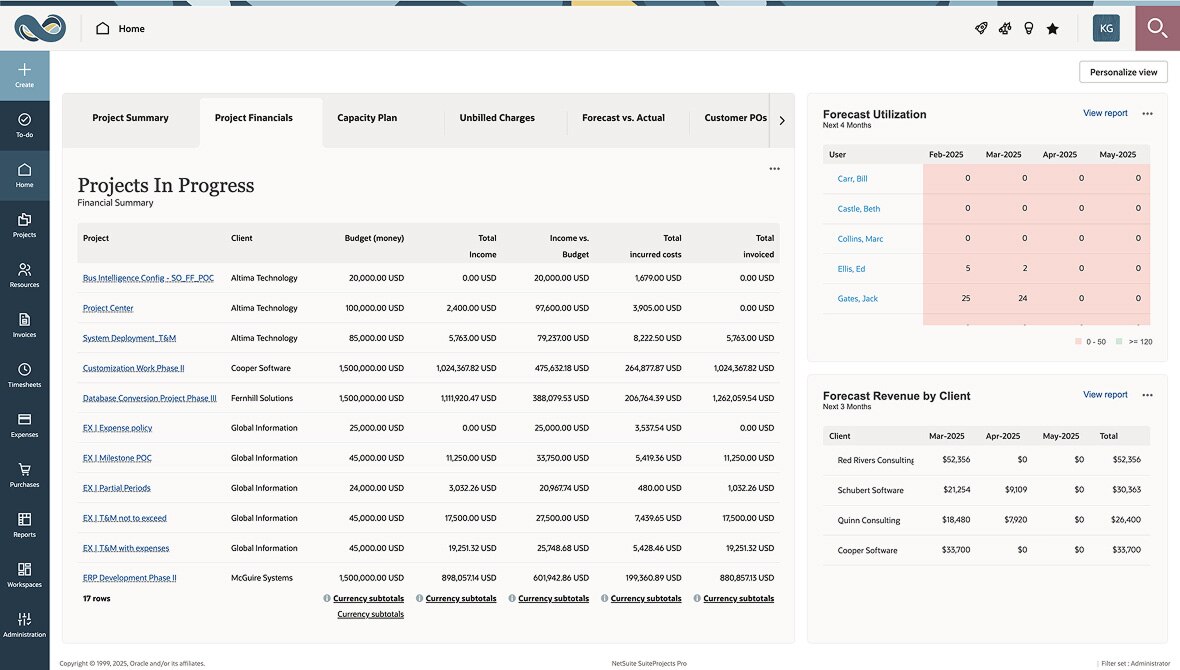Open the Customization Work Phase II project link
Viewport: 1180px width, 670px height.
(133, 368)
